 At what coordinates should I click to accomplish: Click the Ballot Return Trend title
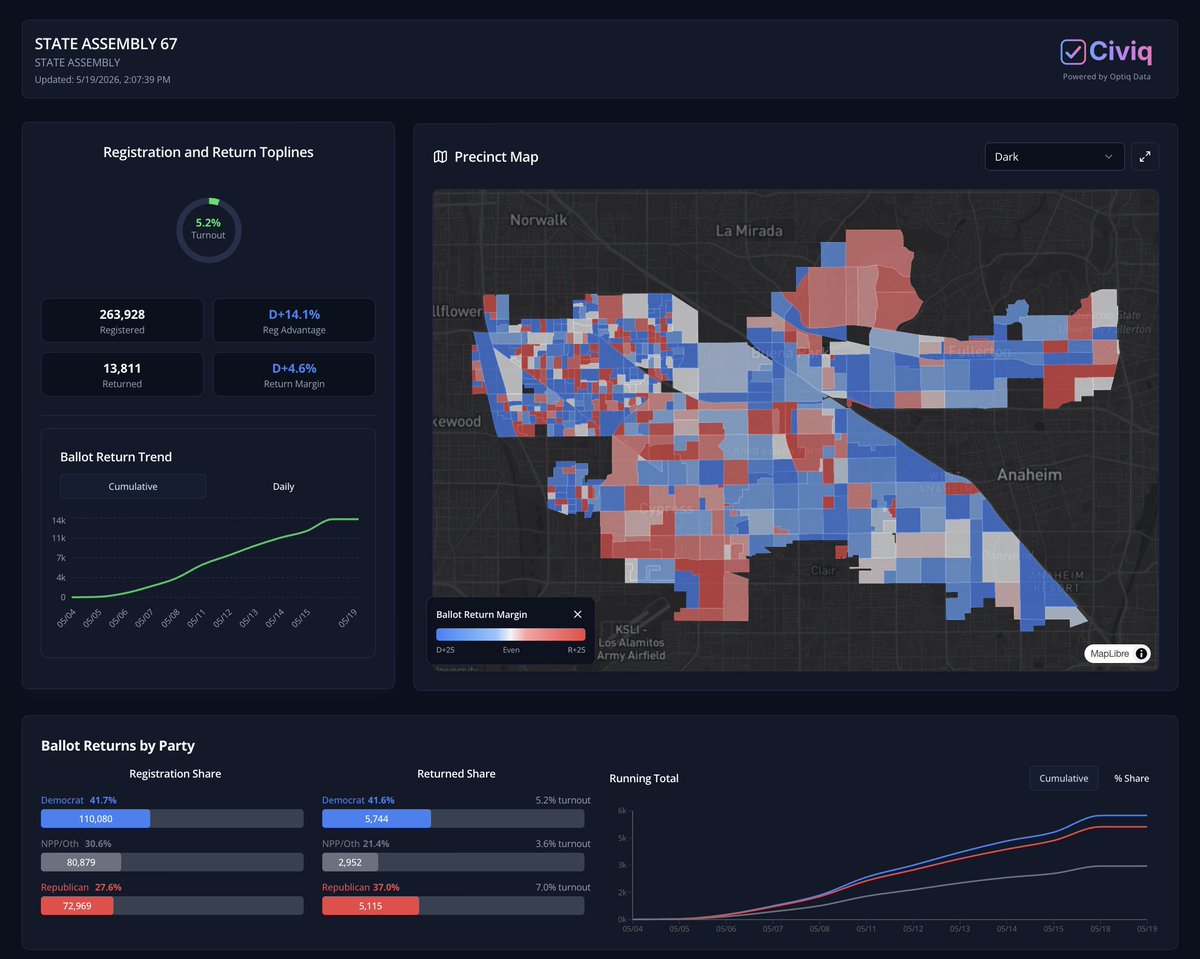116,457
